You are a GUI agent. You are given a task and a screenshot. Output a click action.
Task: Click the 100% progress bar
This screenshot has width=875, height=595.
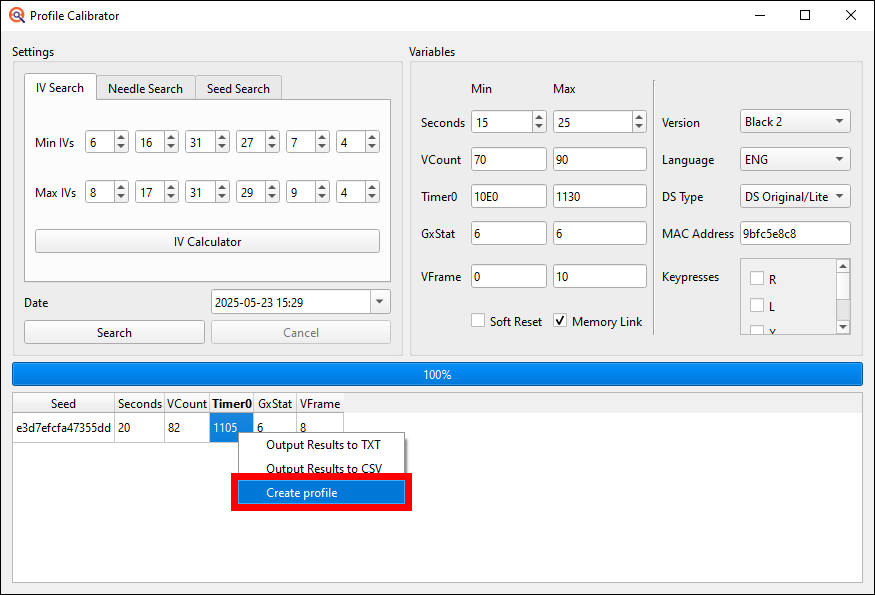pyautogui.click(x=437, y=373)
